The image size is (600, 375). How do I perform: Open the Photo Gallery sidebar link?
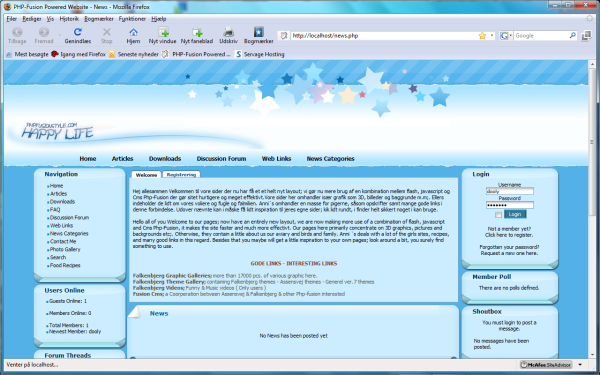(65, 249)
